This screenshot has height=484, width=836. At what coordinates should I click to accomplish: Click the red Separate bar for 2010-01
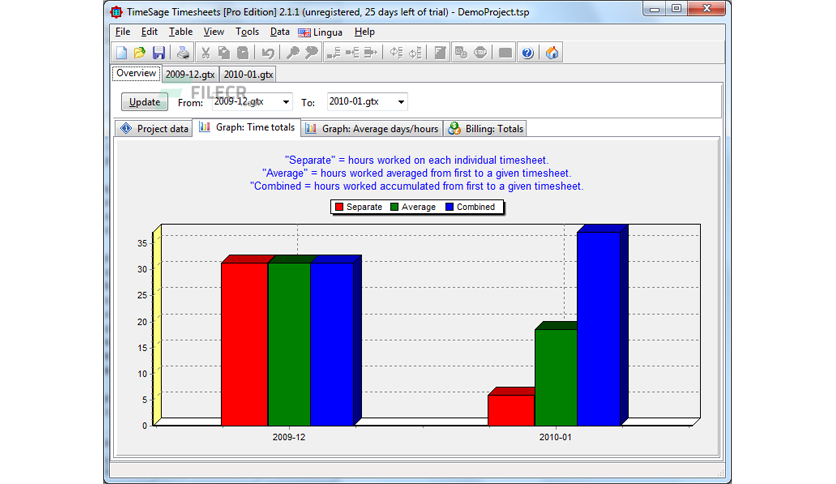(511, 410)
